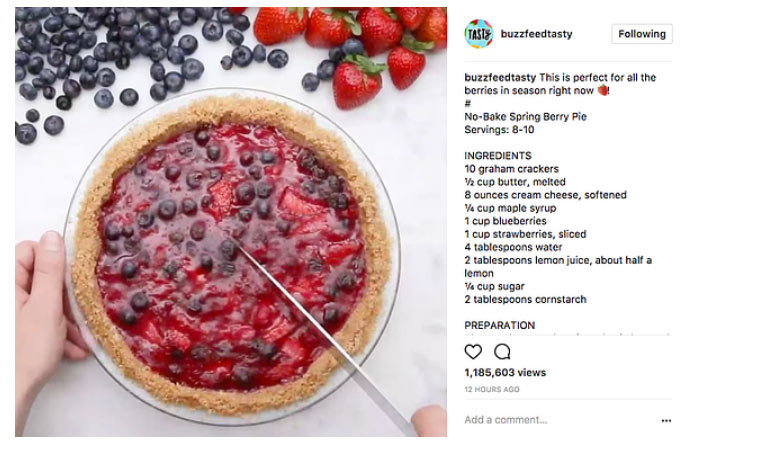
Task: Select the No-Bake Spring Berry Pie title
Action: pyautogui.click(x=525, y=117)
